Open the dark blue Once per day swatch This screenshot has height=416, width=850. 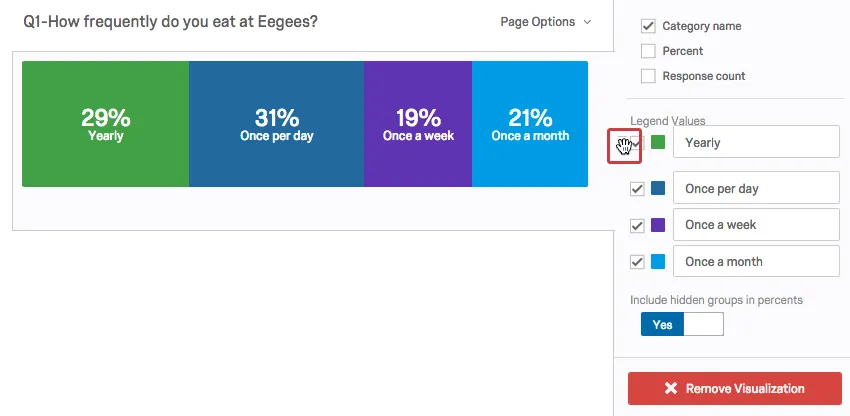[x=658, y=189]
